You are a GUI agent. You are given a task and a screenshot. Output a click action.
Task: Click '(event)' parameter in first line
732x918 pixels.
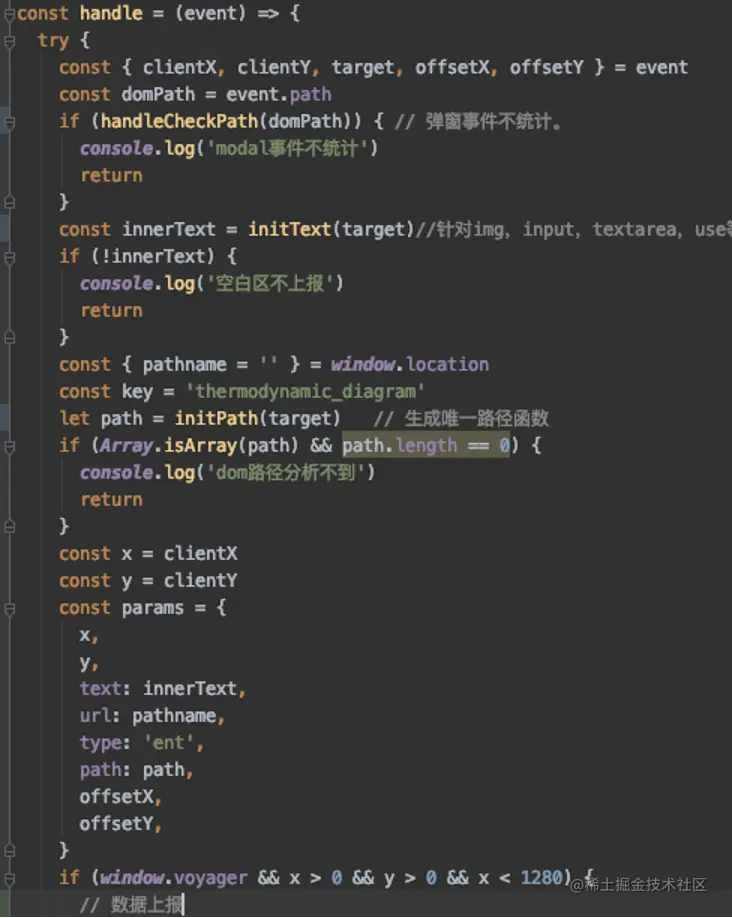211,13
